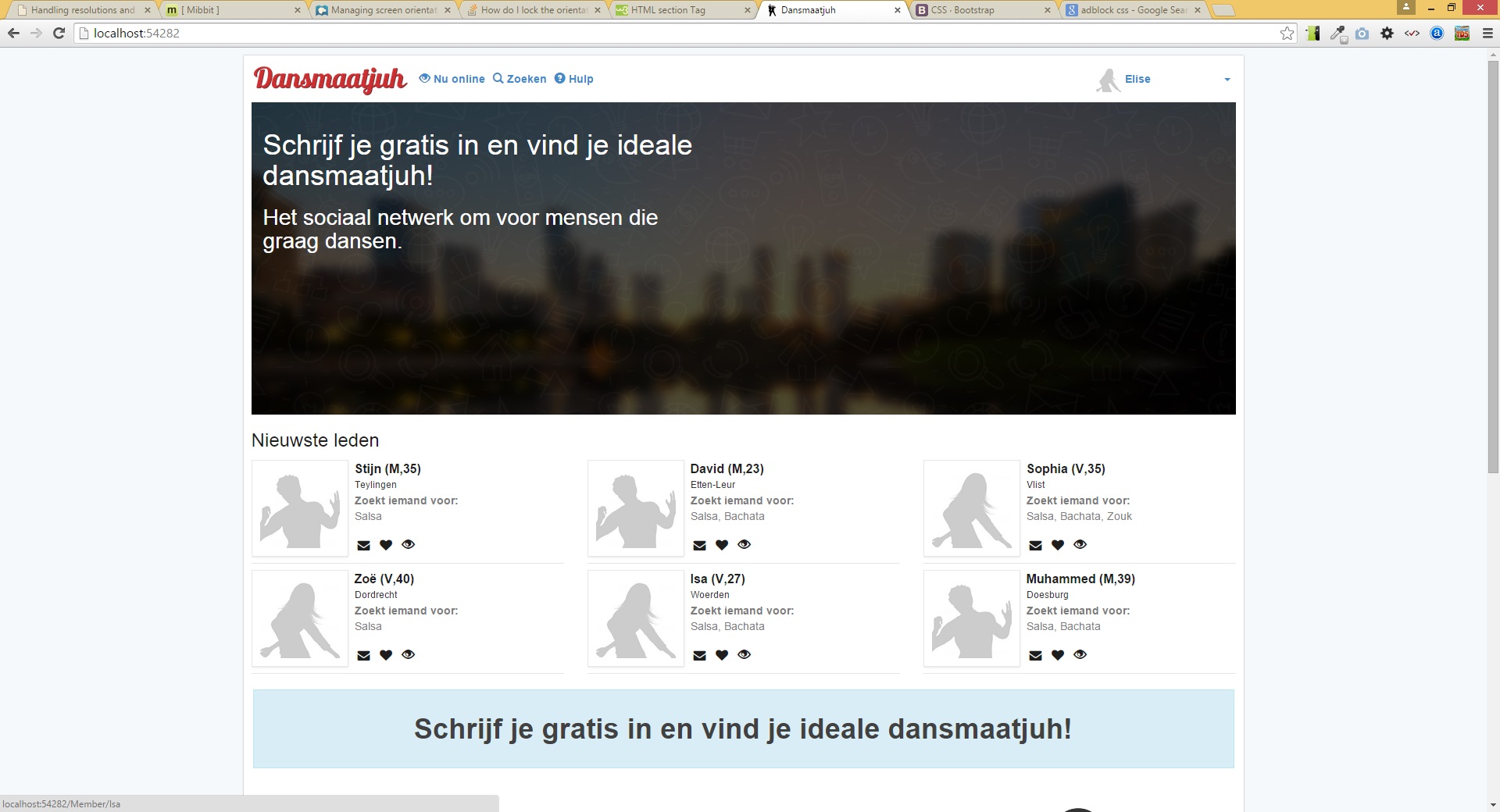Reload the page in the browser
This screenshot has height=812, width=1500.
(x=59, y=34)
